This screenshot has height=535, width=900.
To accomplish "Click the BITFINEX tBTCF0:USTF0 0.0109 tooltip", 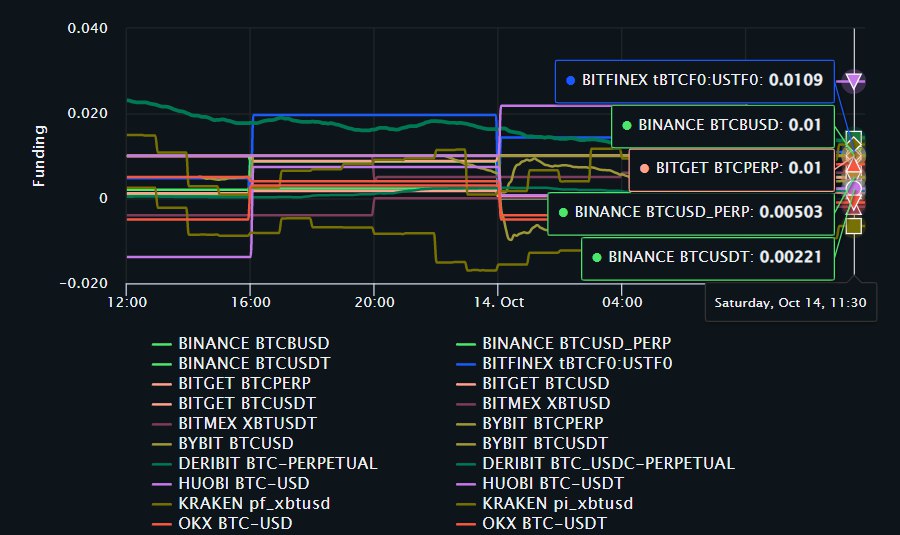I will pos(695,81).
